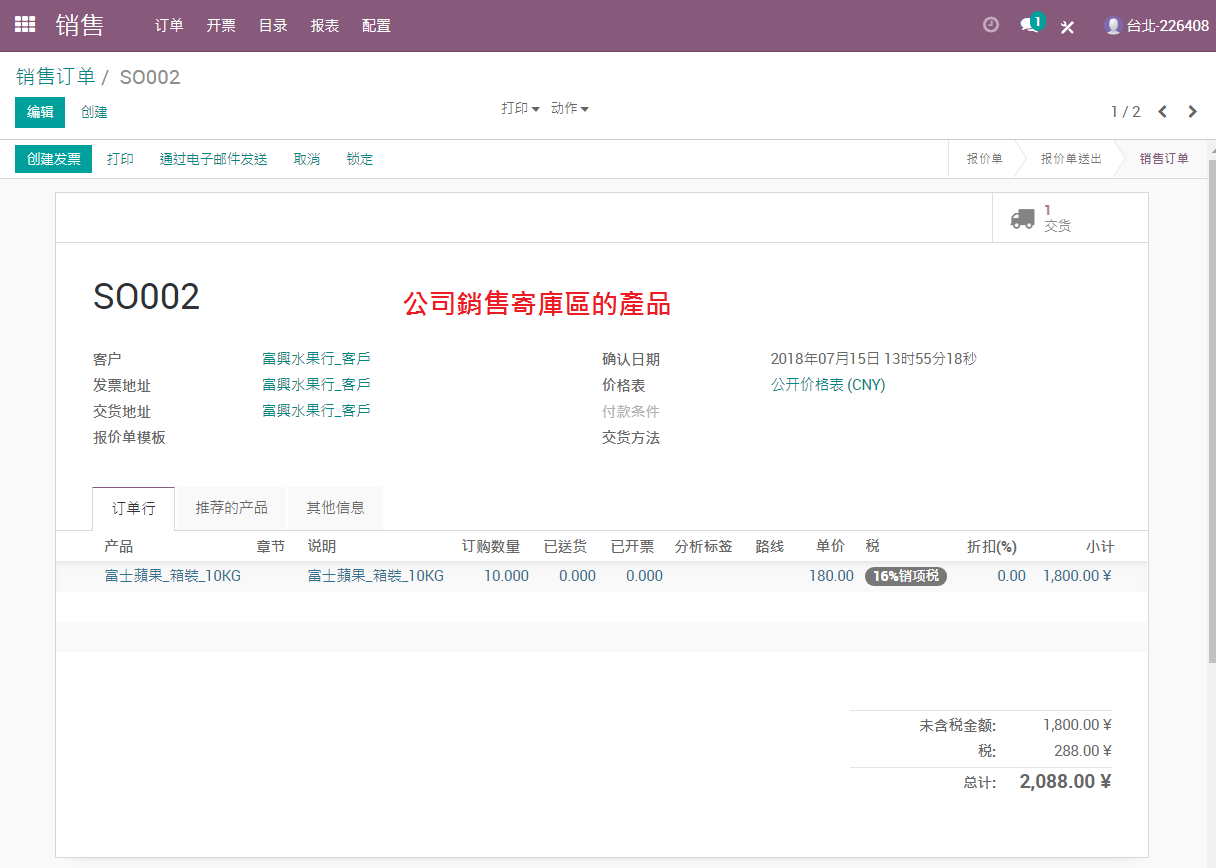Click the 打印 button in status bar
Viewport: 1216px width, 868px height.
pos(120,159)
